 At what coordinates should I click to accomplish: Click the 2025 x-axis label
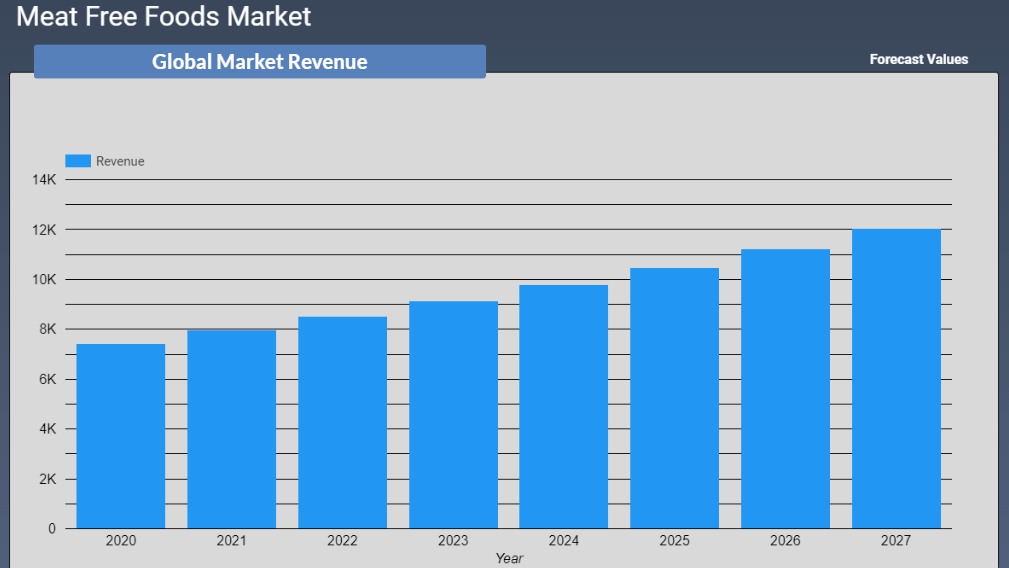[674, 541]
